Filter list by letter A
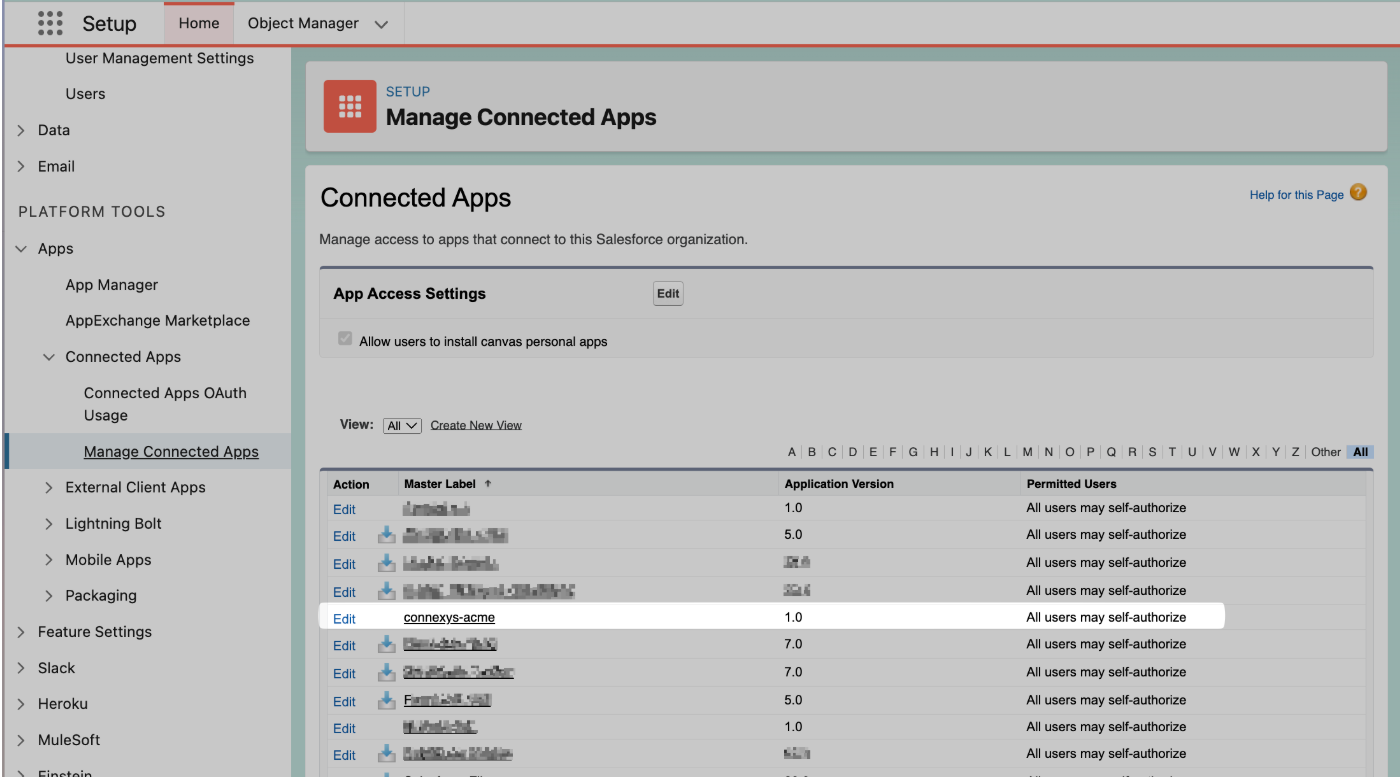 click(792, 452)
